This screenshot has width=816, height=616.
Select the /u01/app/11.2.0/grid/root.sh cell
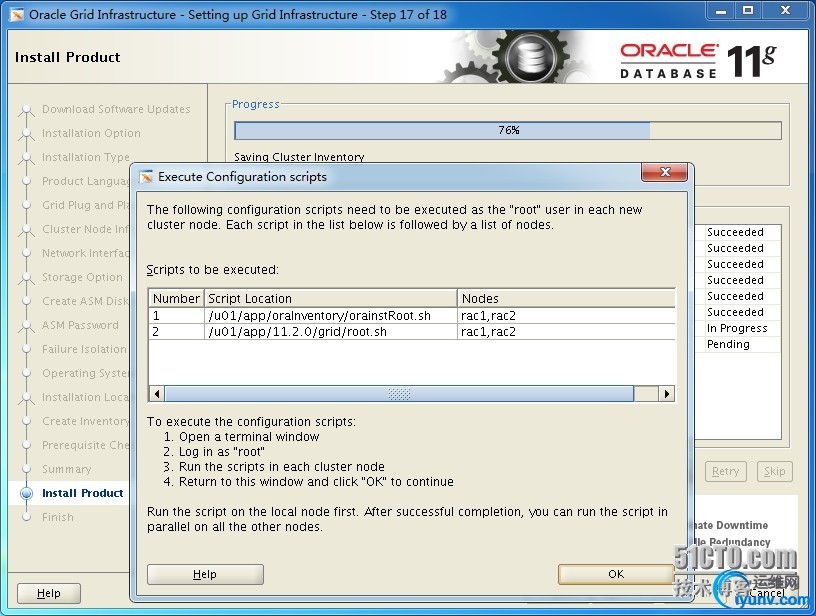pos(330,332)
